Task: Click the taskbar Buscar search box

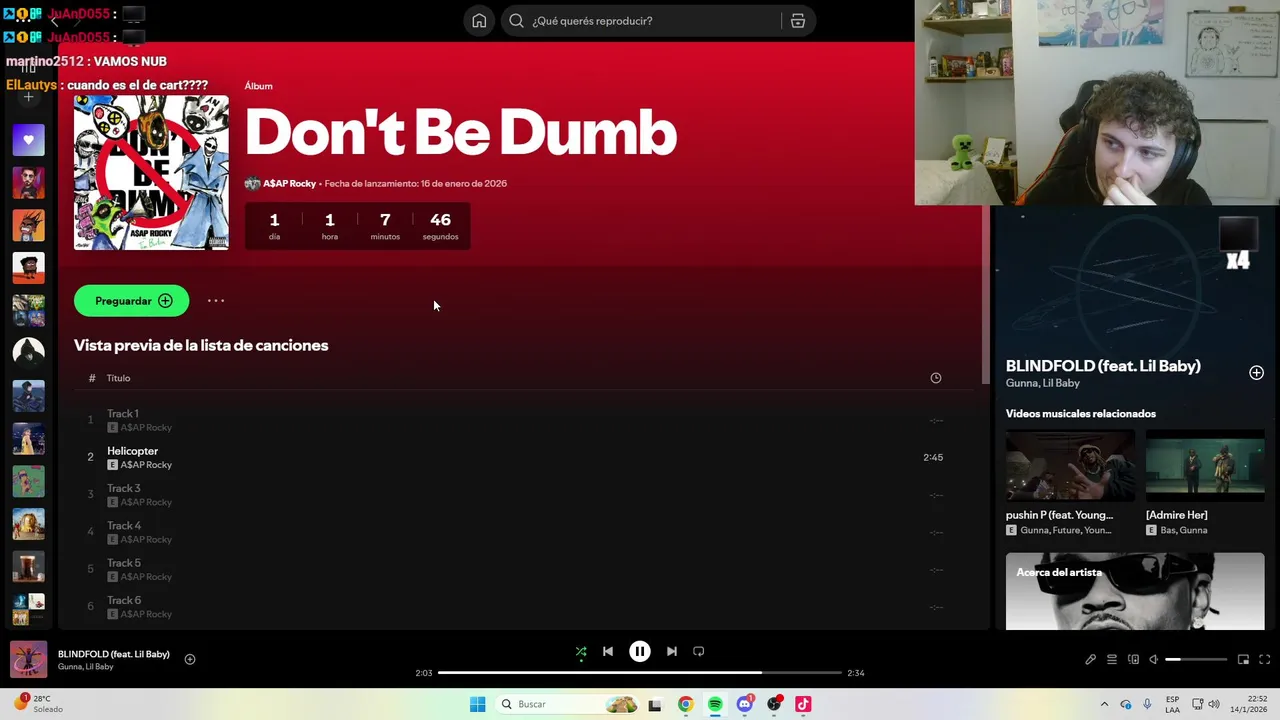Action: point(568,704)
